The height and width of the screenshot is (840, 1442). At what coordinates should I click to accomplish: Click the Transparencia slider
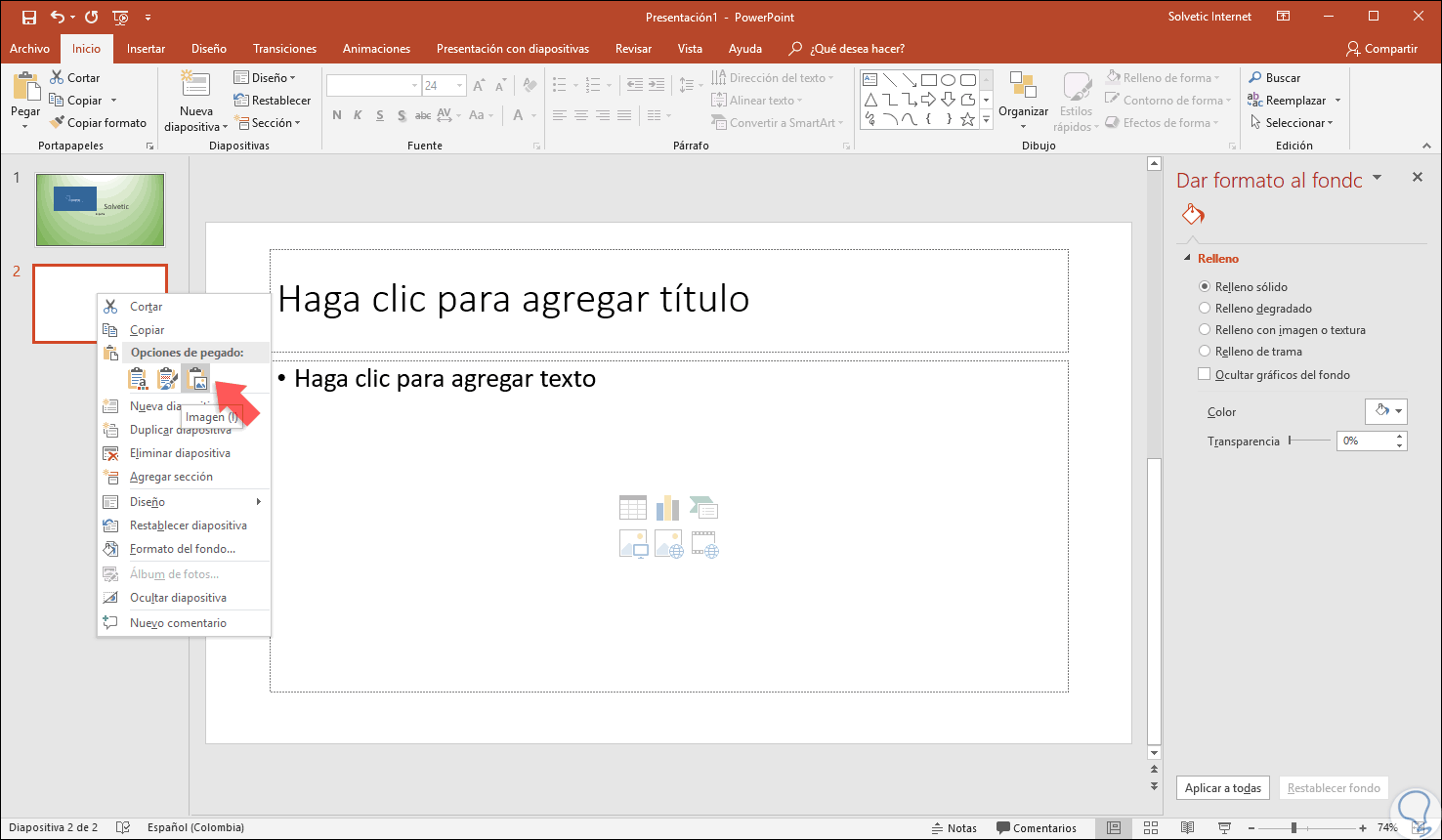click(x=1309, y=441)
